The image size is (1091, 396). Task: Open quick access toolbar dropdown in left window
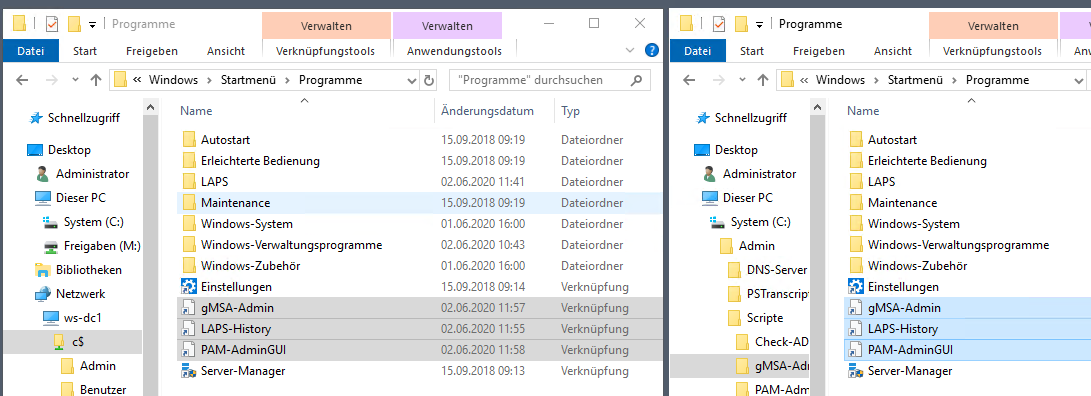pos(92,25)
